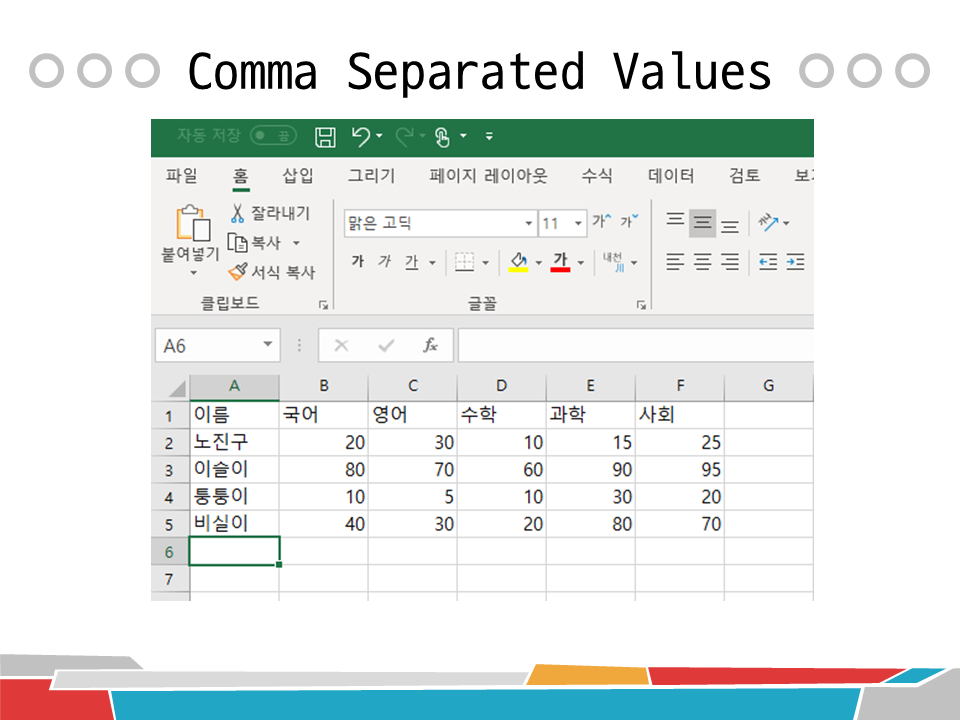The width and height of the screenshot is (960, 720).
Task: Open font color dropdown arrow
Action: coord(580,263)
